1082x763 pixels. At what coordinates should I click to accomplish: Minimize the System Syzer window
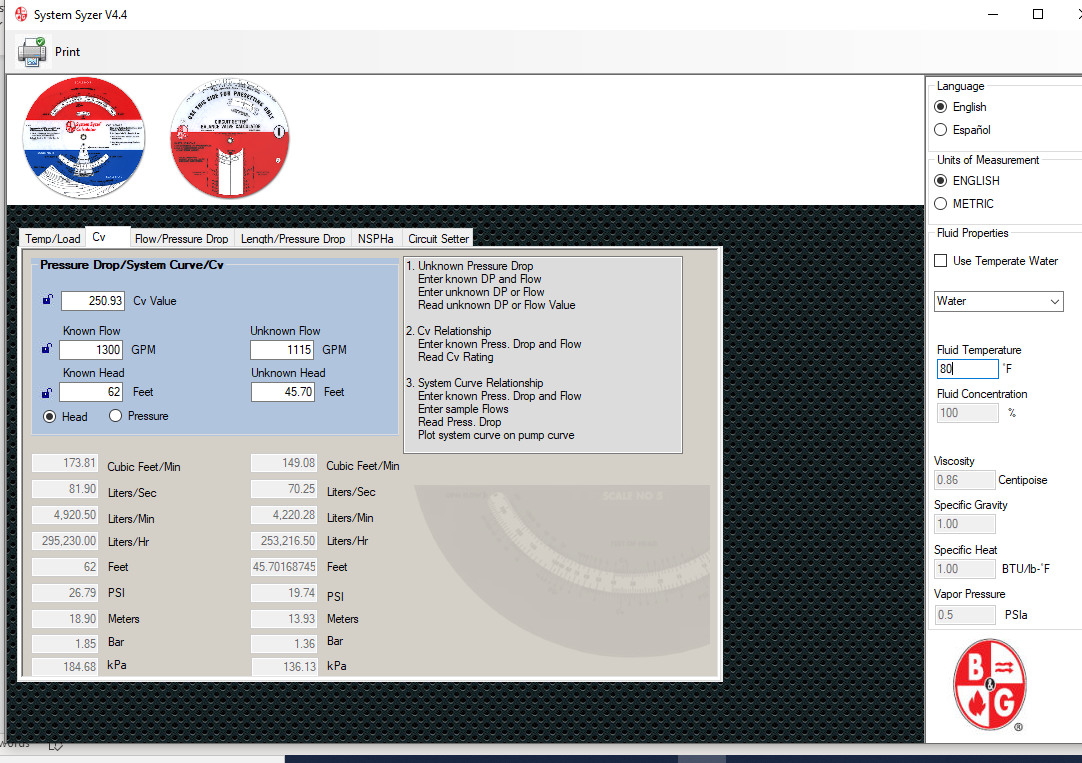click(993, 14)
